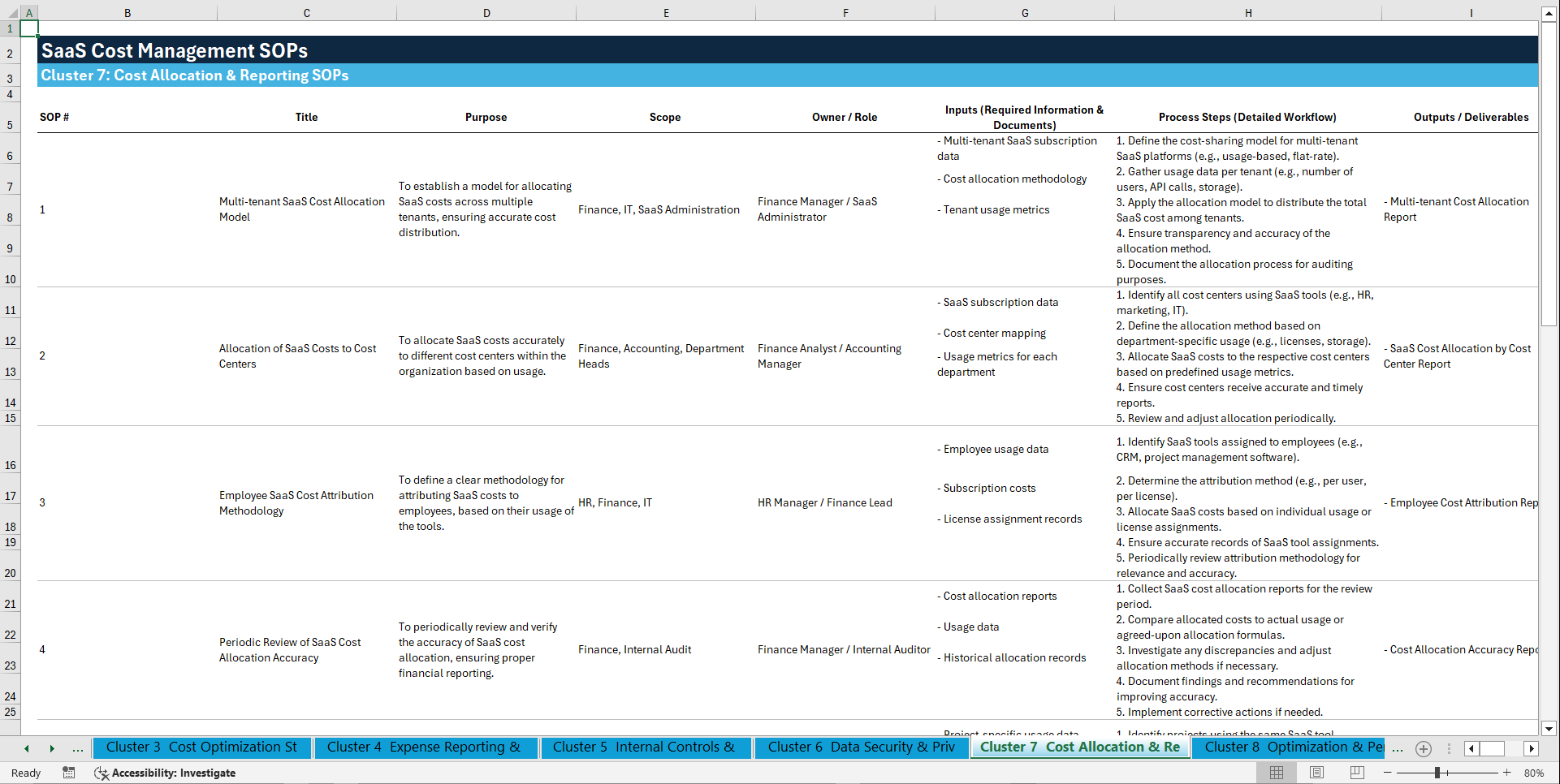The height and width of the screenshot is (784, 1560).
Task: Select the Cluster 5 Internal Controls tab
Action: [646, 747]
